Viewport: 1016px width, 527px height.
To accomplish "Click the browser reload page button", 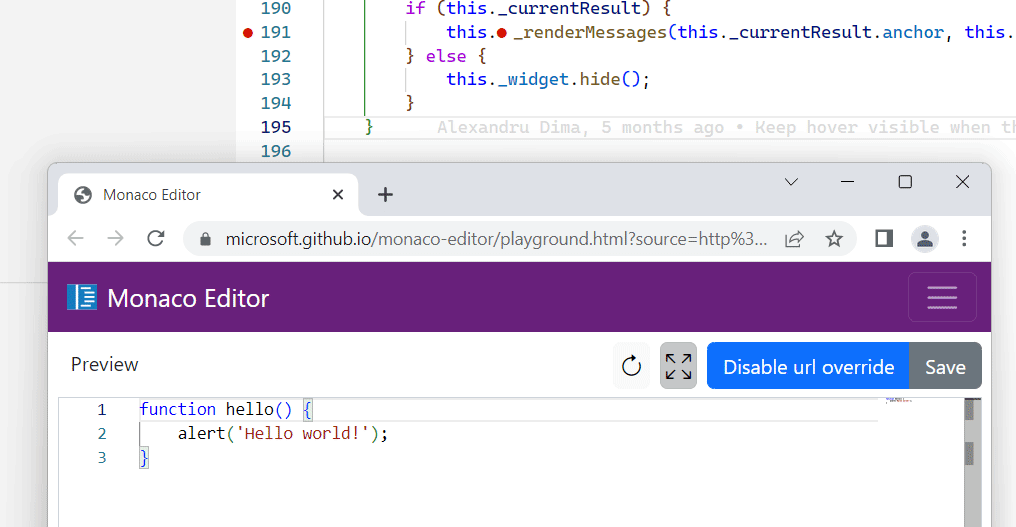I will [155, 238].
